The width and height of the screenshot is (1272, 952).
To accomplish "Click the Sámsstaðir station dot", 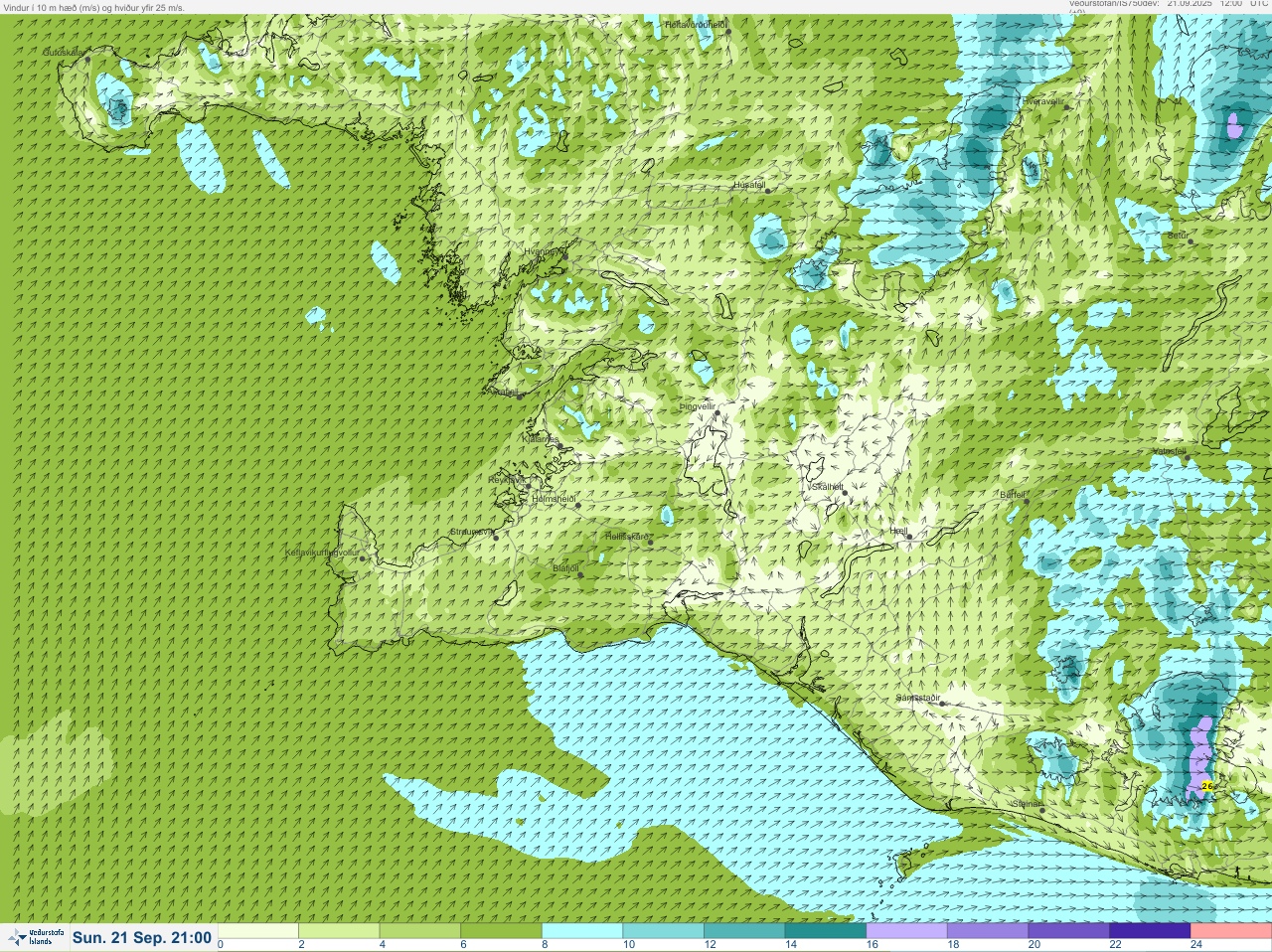I will pos(943,704).
